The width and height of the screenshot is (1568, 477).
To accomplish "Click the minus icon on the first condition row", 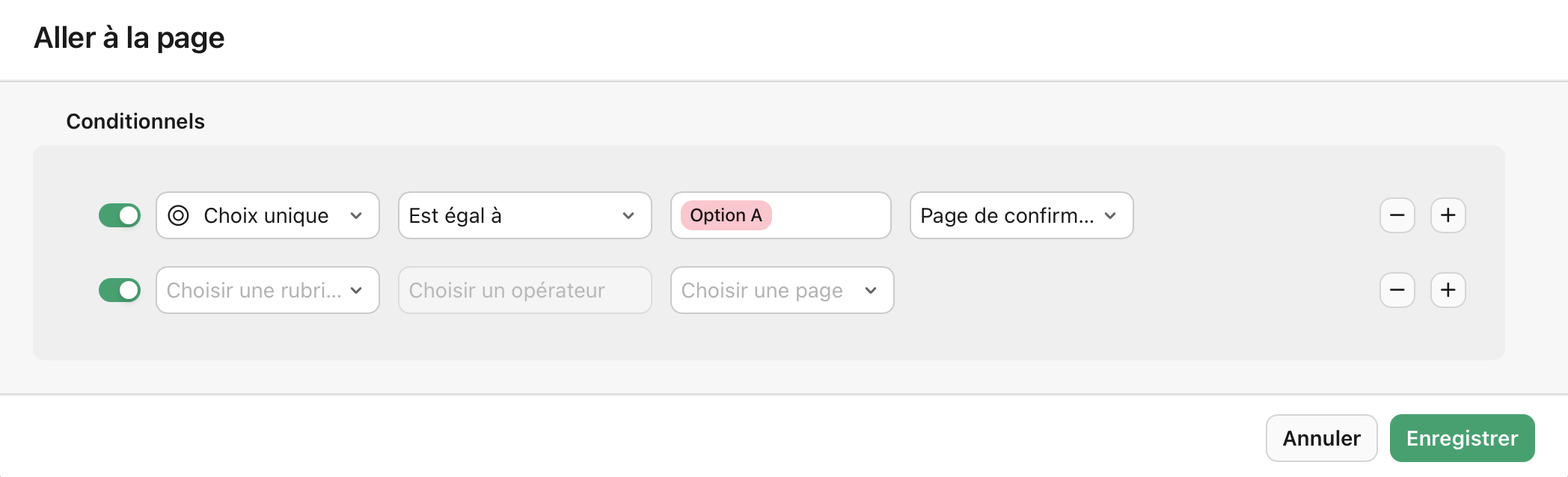I will point(1397,215).
